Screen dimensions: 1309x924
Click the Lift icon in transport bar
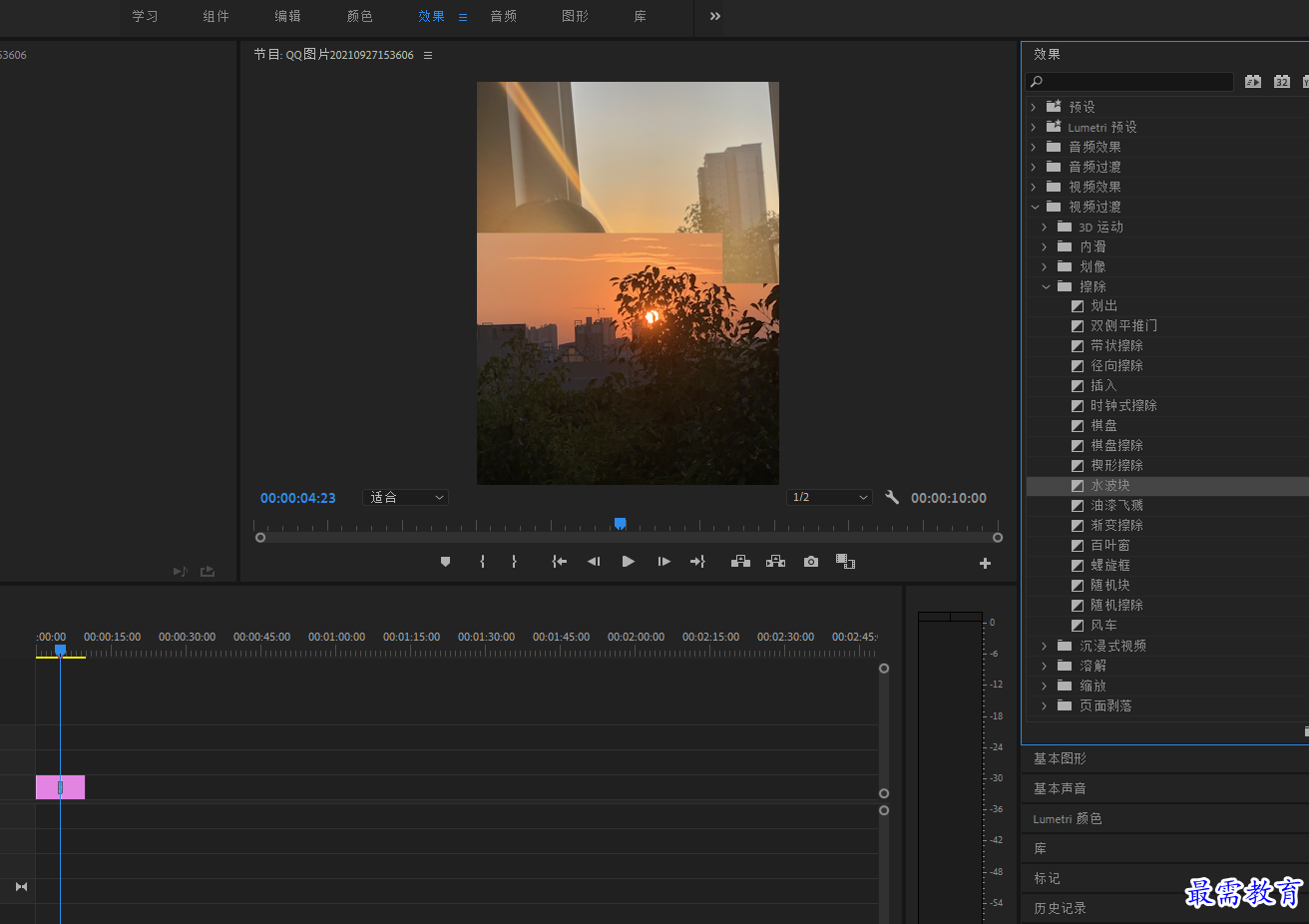[x=740, y=562]
